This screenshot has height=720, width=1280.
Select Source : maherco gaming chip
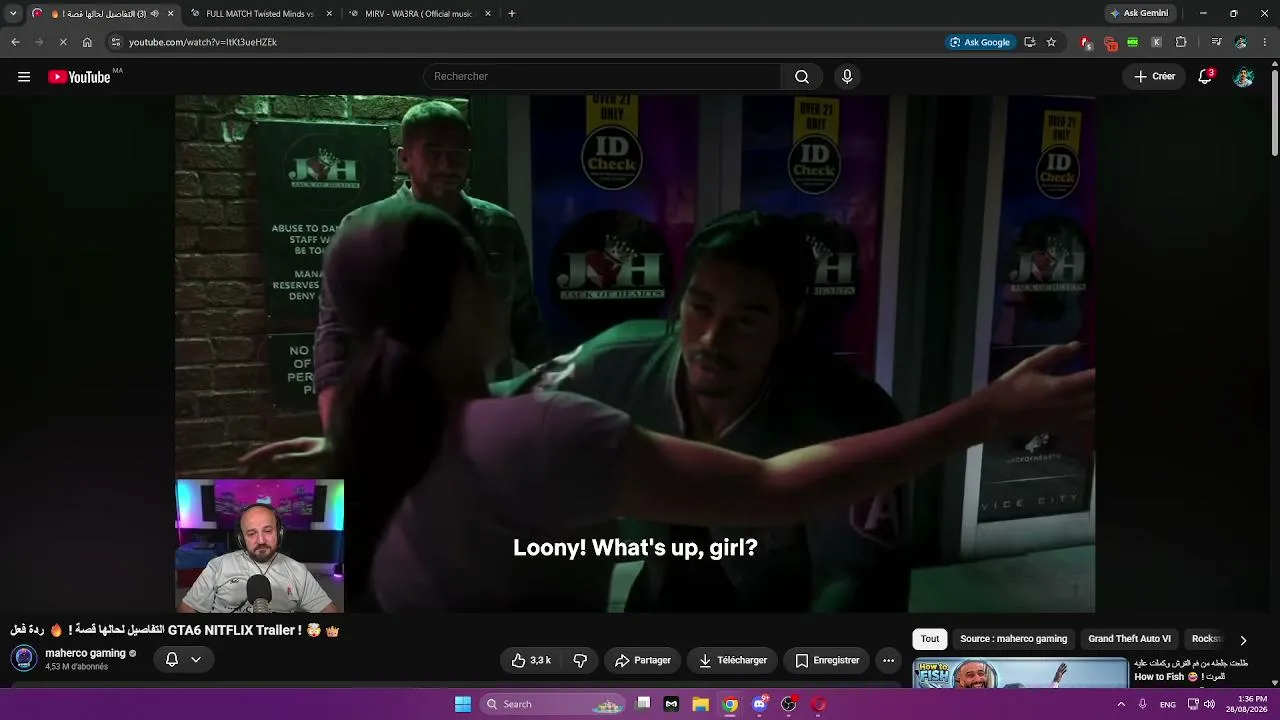(x=1013, y=639)
